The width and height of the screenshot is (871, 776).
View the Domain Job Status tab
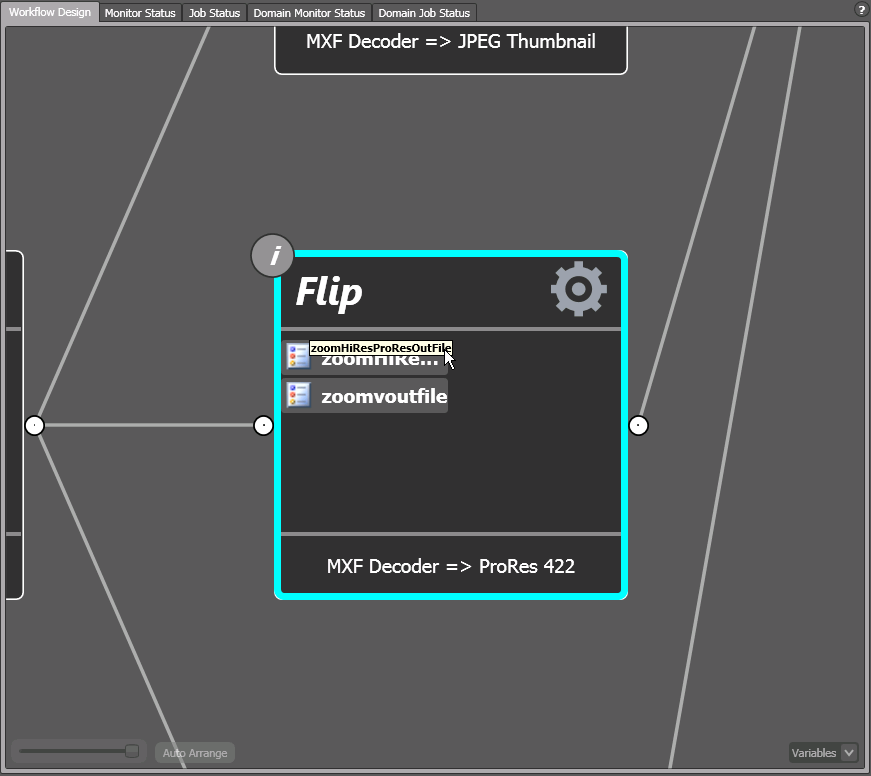pos(424,13)
